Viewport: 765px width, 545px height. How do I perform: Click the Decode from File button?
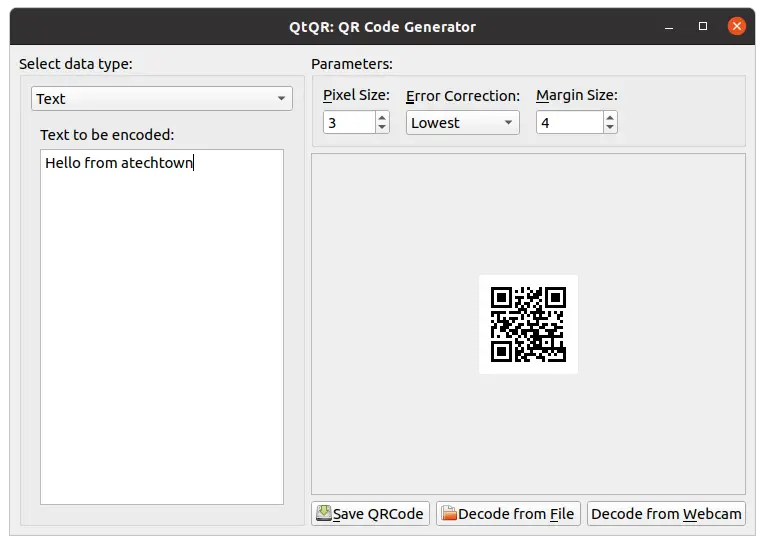tap(508, 514)
